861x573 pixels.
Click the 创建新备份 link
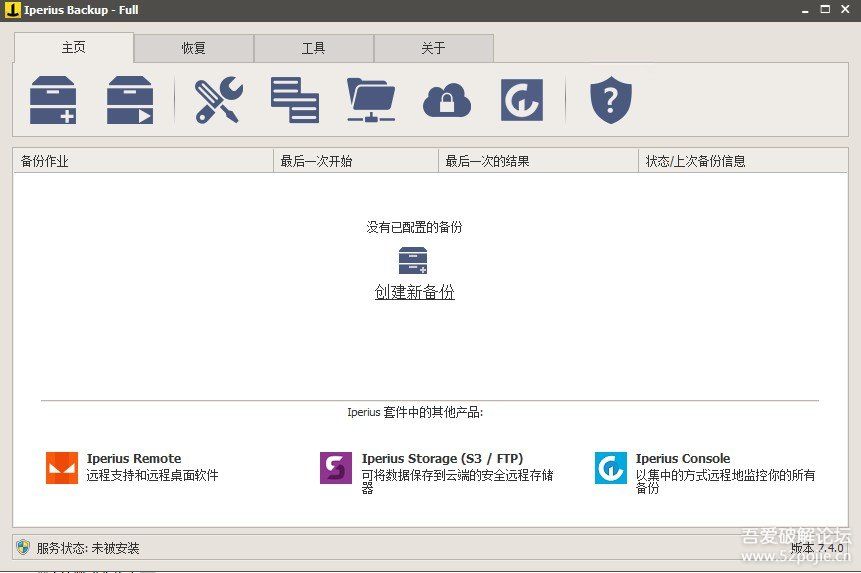coord(414,292)
